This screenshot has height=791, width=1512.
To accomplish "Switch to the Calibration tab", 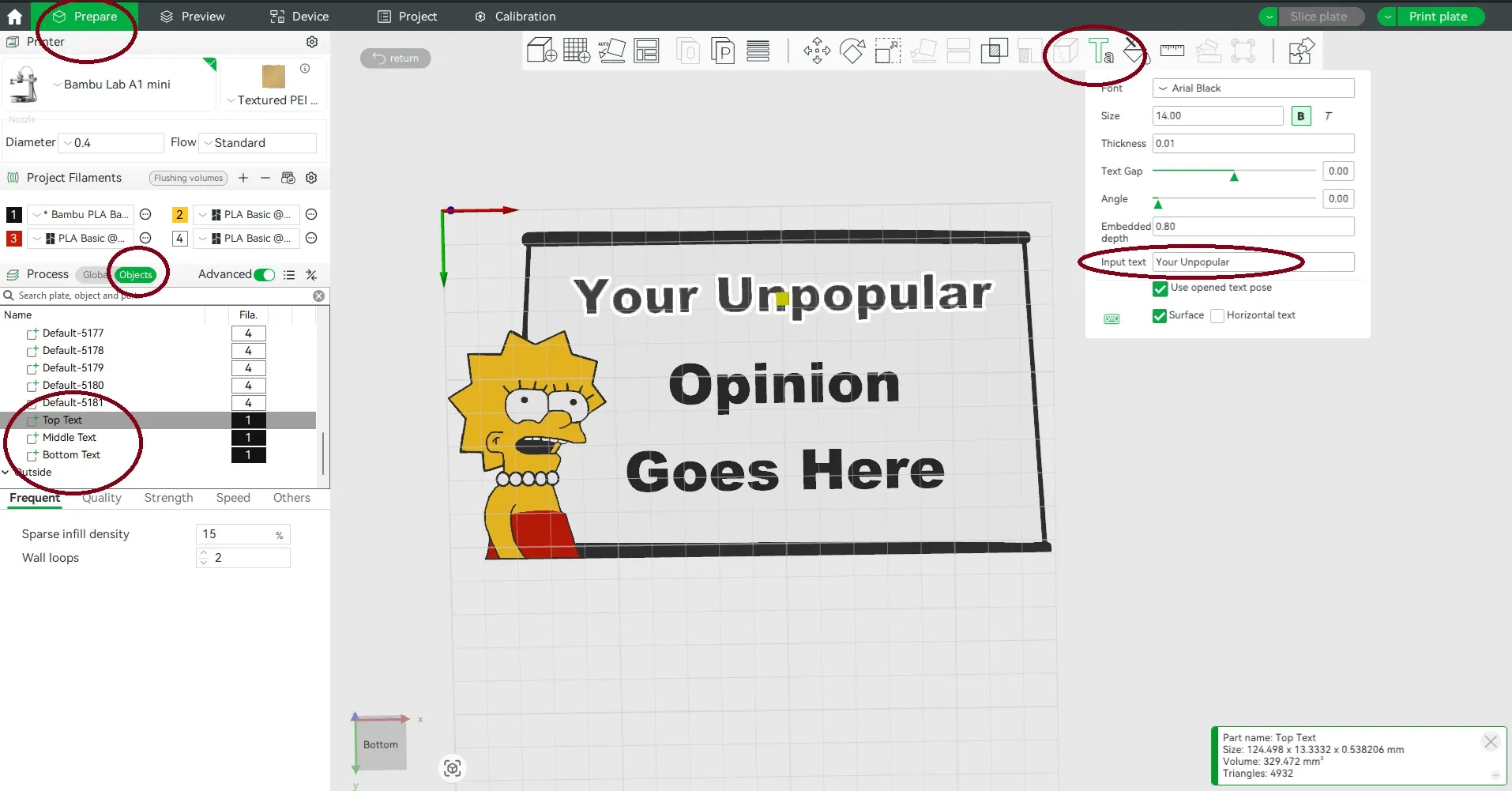I will [515, 17].
